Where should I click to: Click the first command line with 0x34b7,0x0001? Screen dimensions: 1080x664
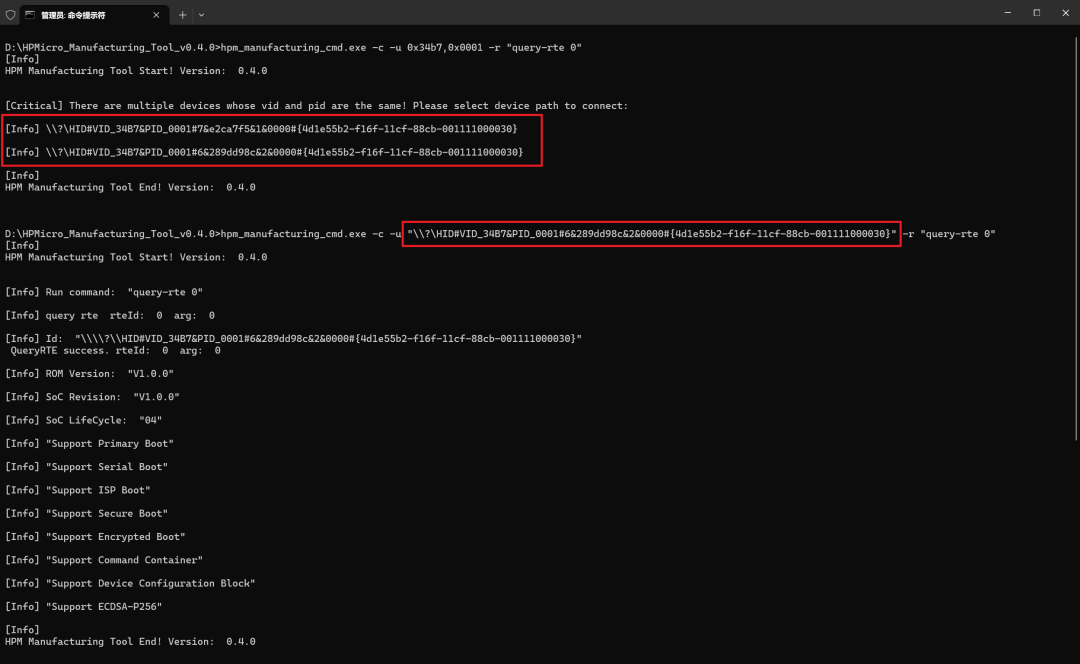click(293, 48)
